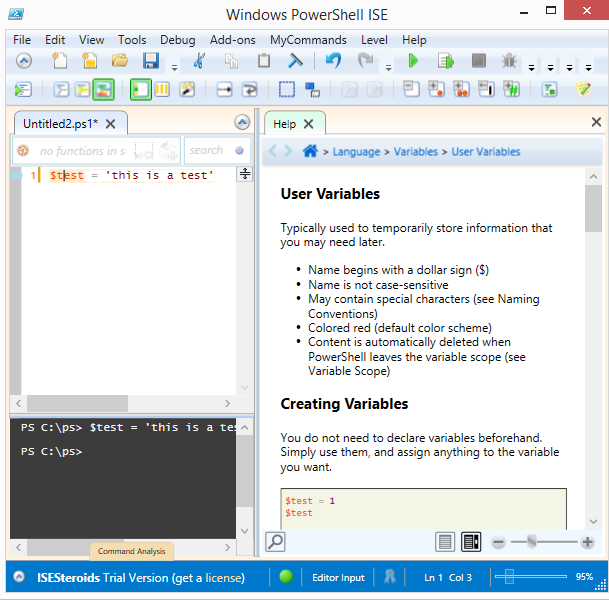Close the Help tab
Viewport: 609px width, 600px height.
pyautogui.click(x=308, y=124)
